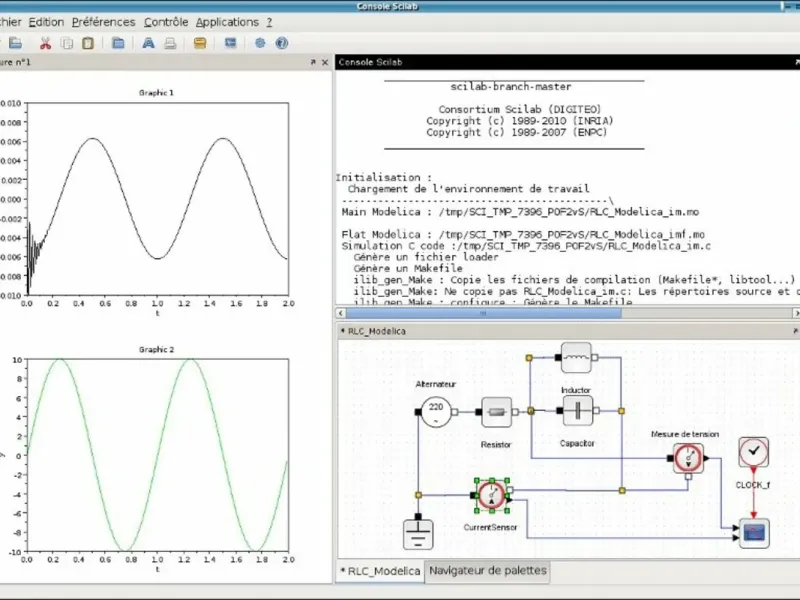Click the Cut scissors icon in toolbar

click(x=45, y=43)
